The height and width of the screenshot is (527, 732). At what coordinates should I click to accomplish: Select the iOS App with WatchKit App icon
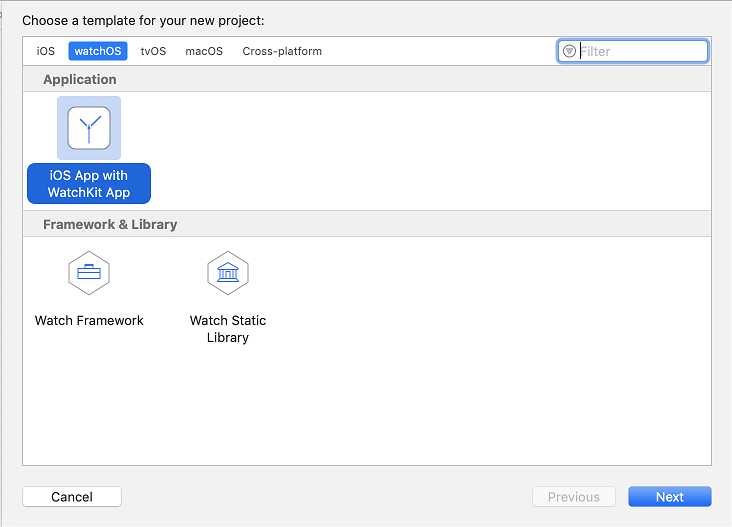89,128
